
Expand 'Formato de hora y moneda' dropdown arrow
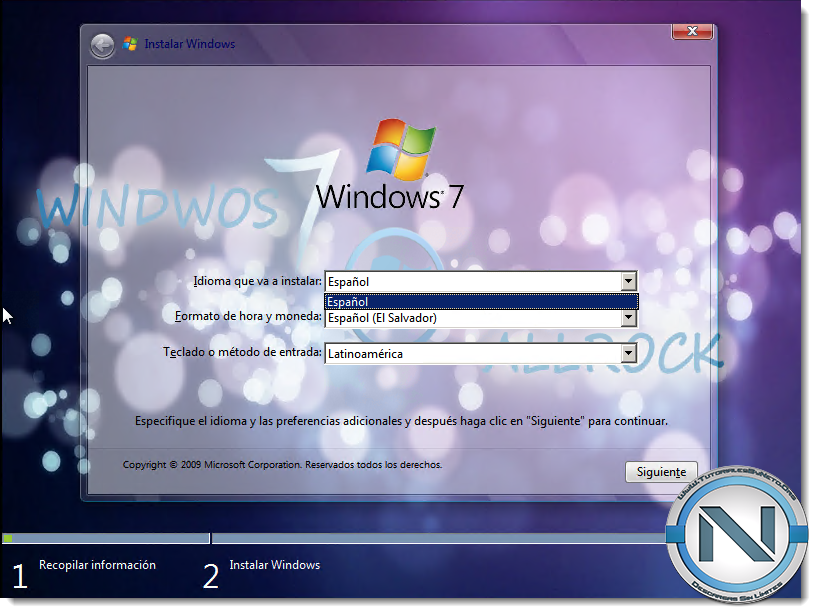629,318
